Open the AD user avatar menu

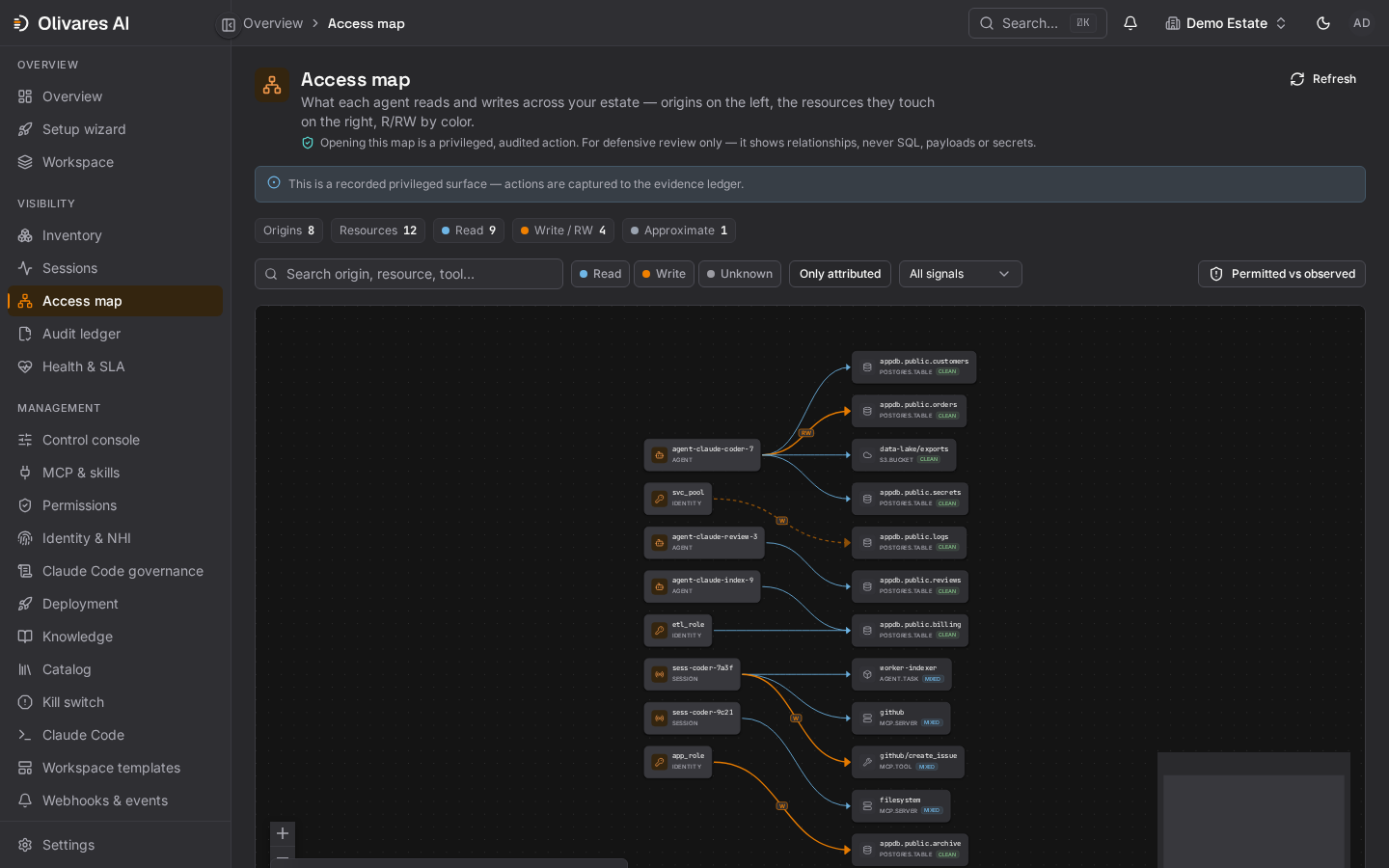pos(1362,23)
